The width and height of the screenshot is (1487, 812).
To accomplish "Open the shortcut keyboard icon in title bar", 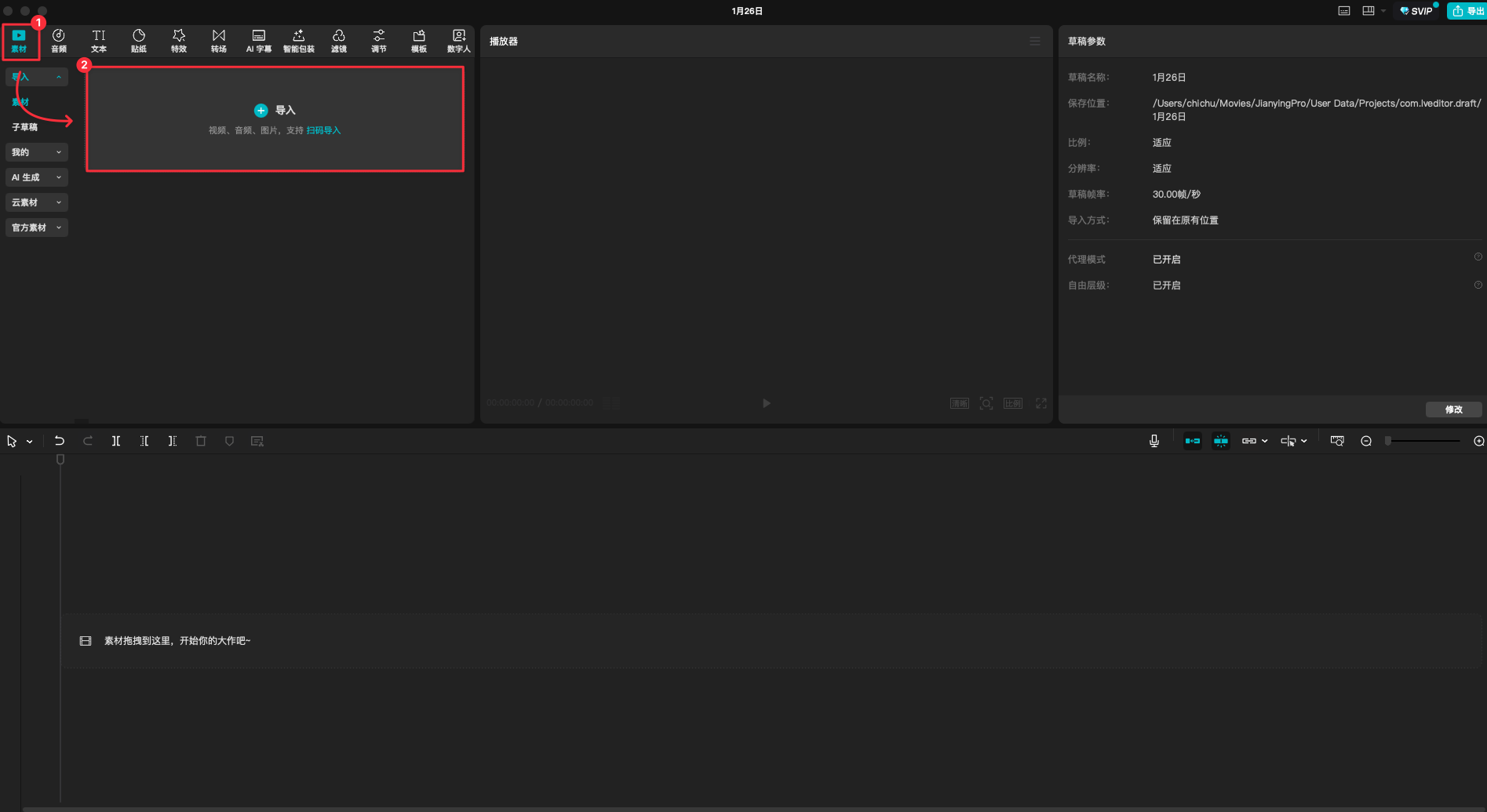I will pyautogui.click(x=1344, y=11).
